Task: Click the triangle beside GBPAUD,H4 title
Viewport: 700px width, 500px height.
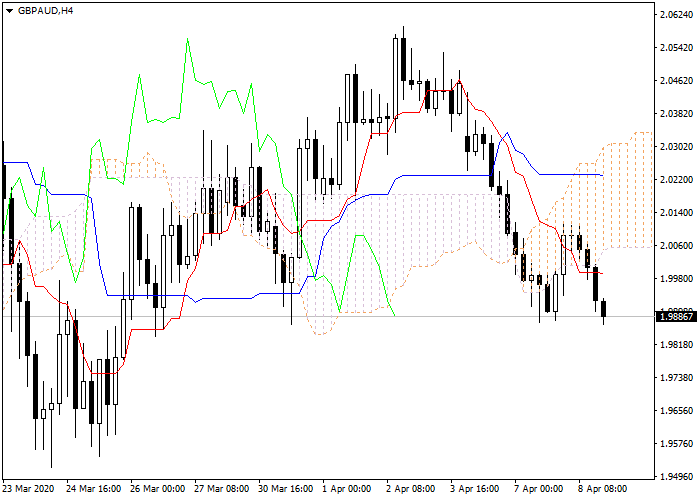Action: (10, 11)
